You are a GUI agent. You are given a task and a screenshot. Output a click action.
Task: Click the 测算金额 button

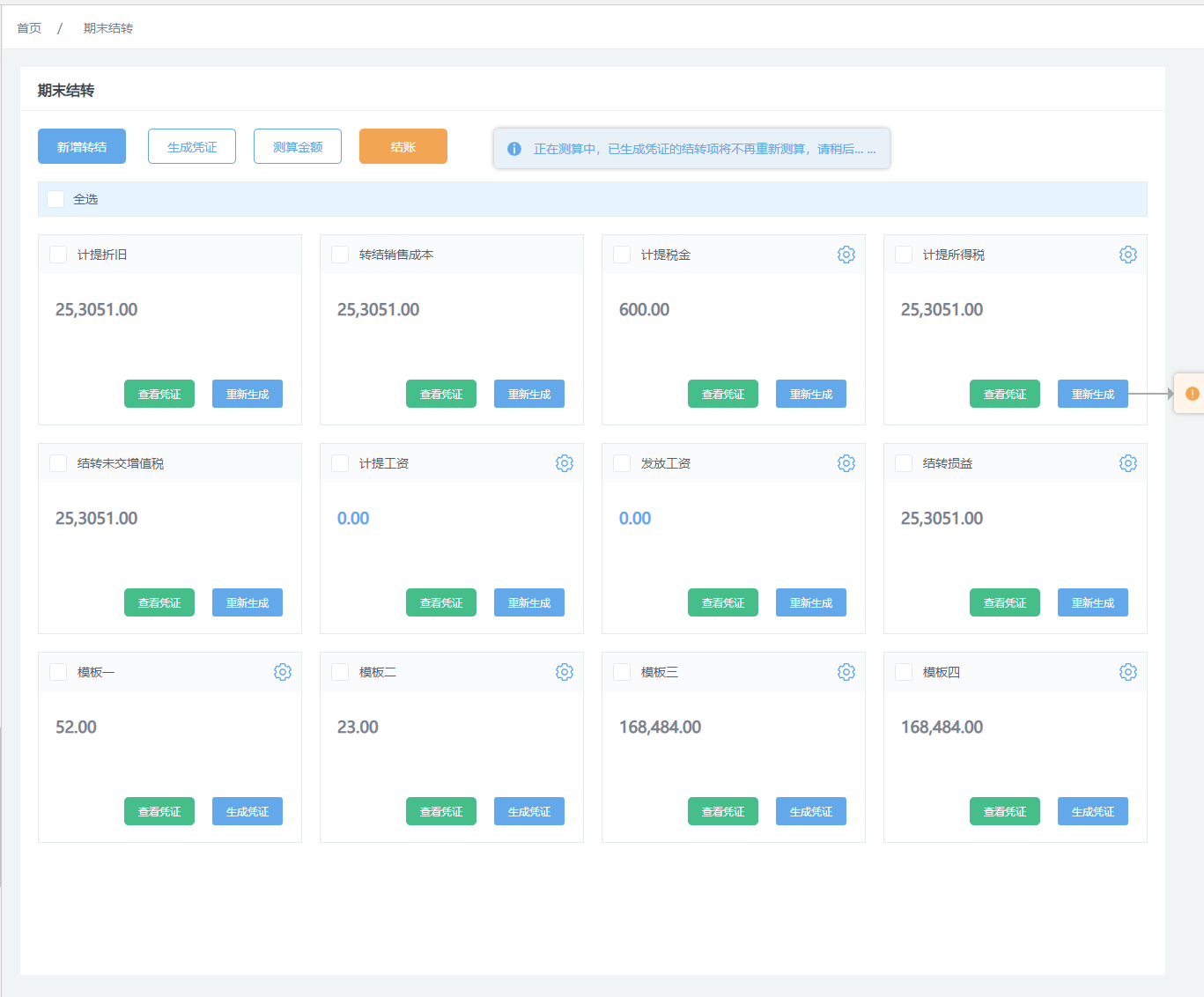click(x=298, y=146)
